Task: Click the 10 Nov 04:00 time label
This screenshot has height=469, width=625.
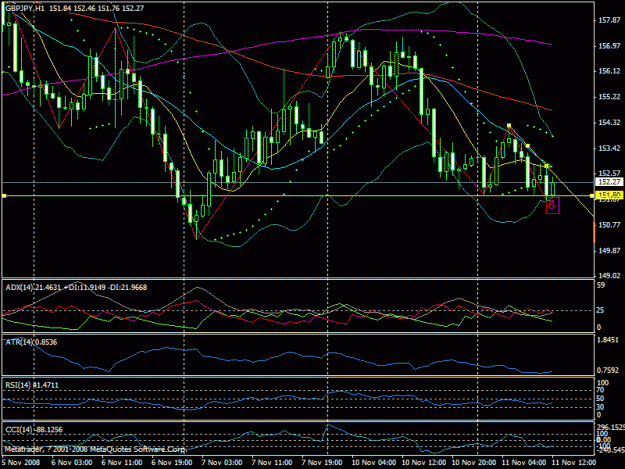Action: tap(374, 463)
